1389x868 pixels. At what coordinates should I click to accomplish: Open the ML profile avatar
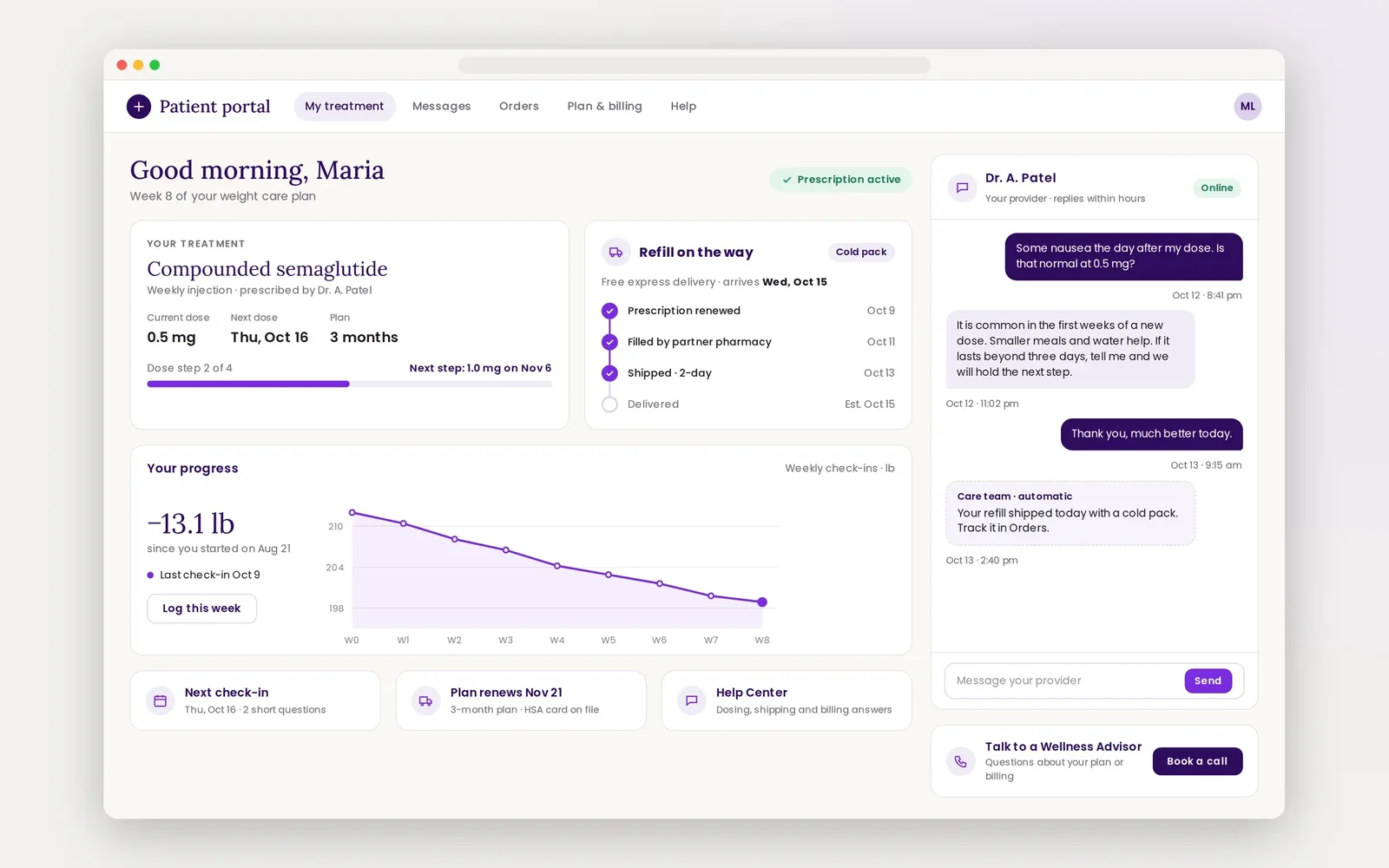point(1247,107)
